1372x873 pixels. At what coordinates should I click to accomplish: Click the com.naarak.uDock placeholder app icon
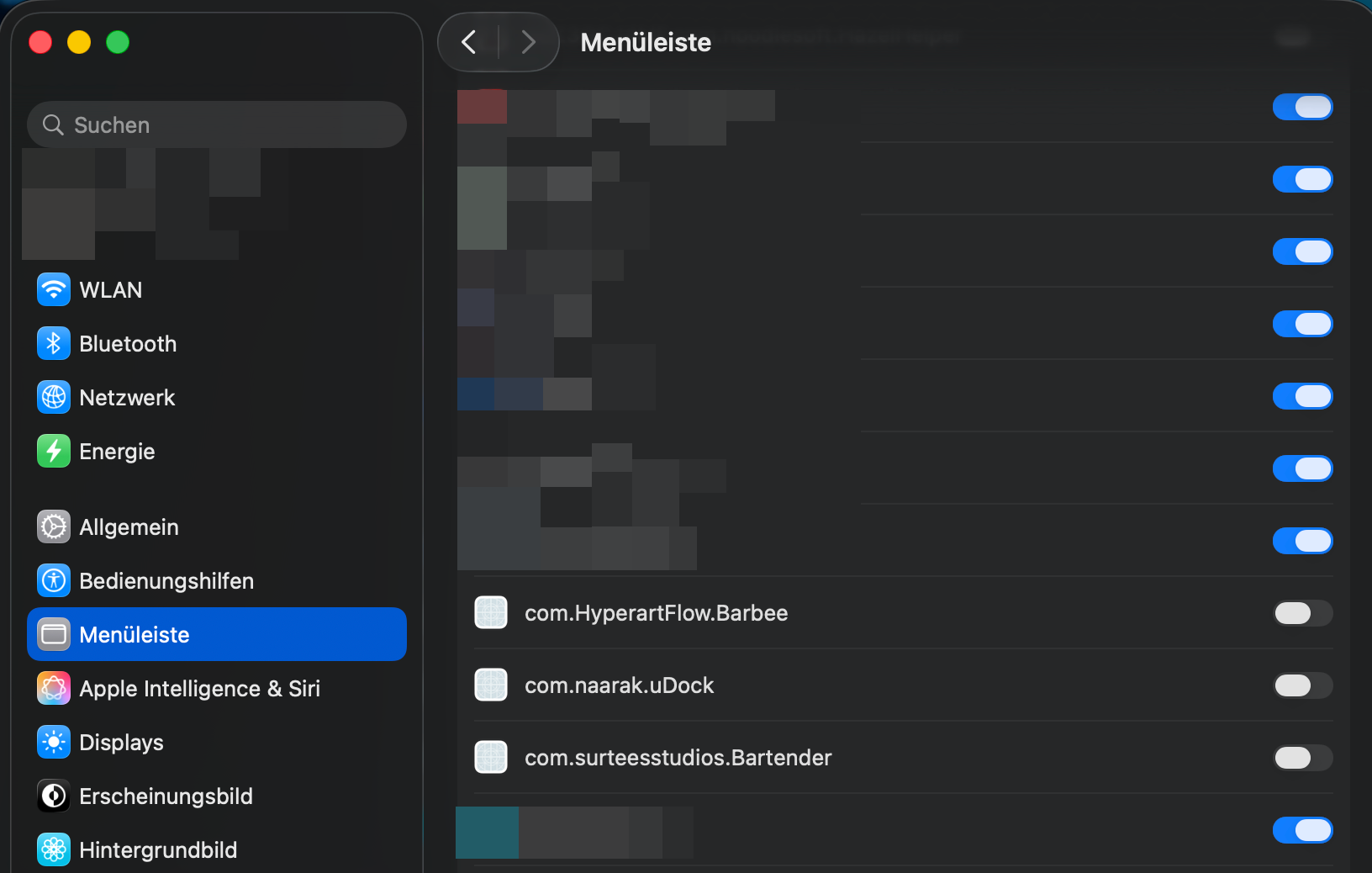[491, 685]
